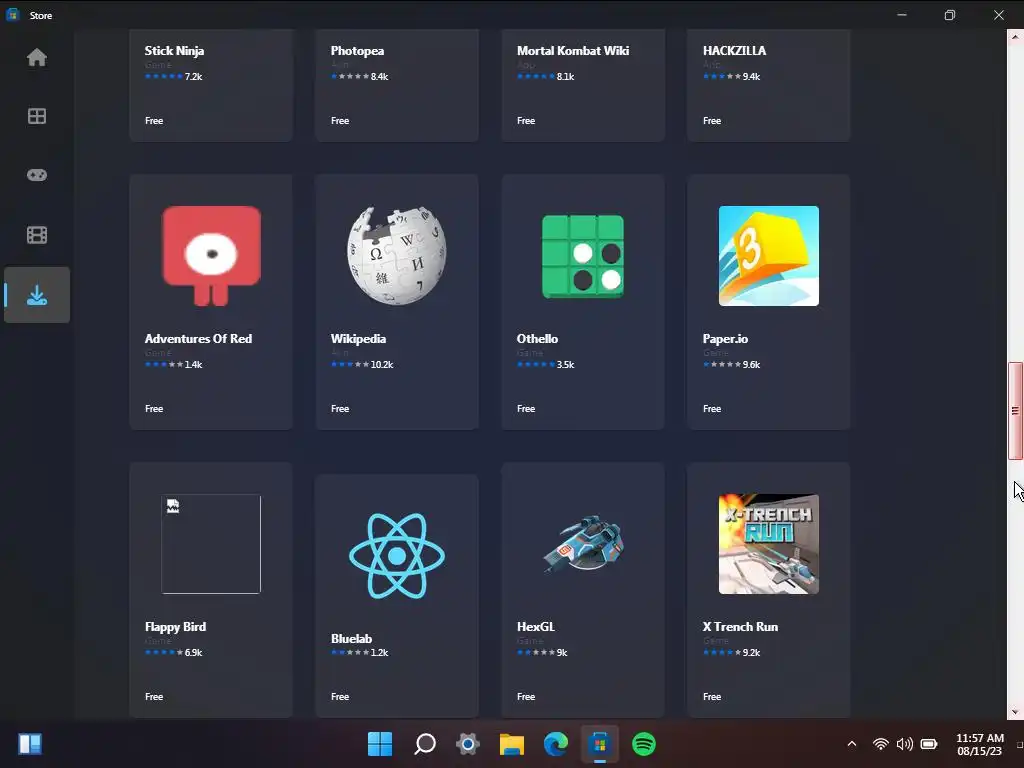Viewport: 1024px width, 768px height.
Task: Click Free price on Flappy Bird card
Action: tap(154, 697)
